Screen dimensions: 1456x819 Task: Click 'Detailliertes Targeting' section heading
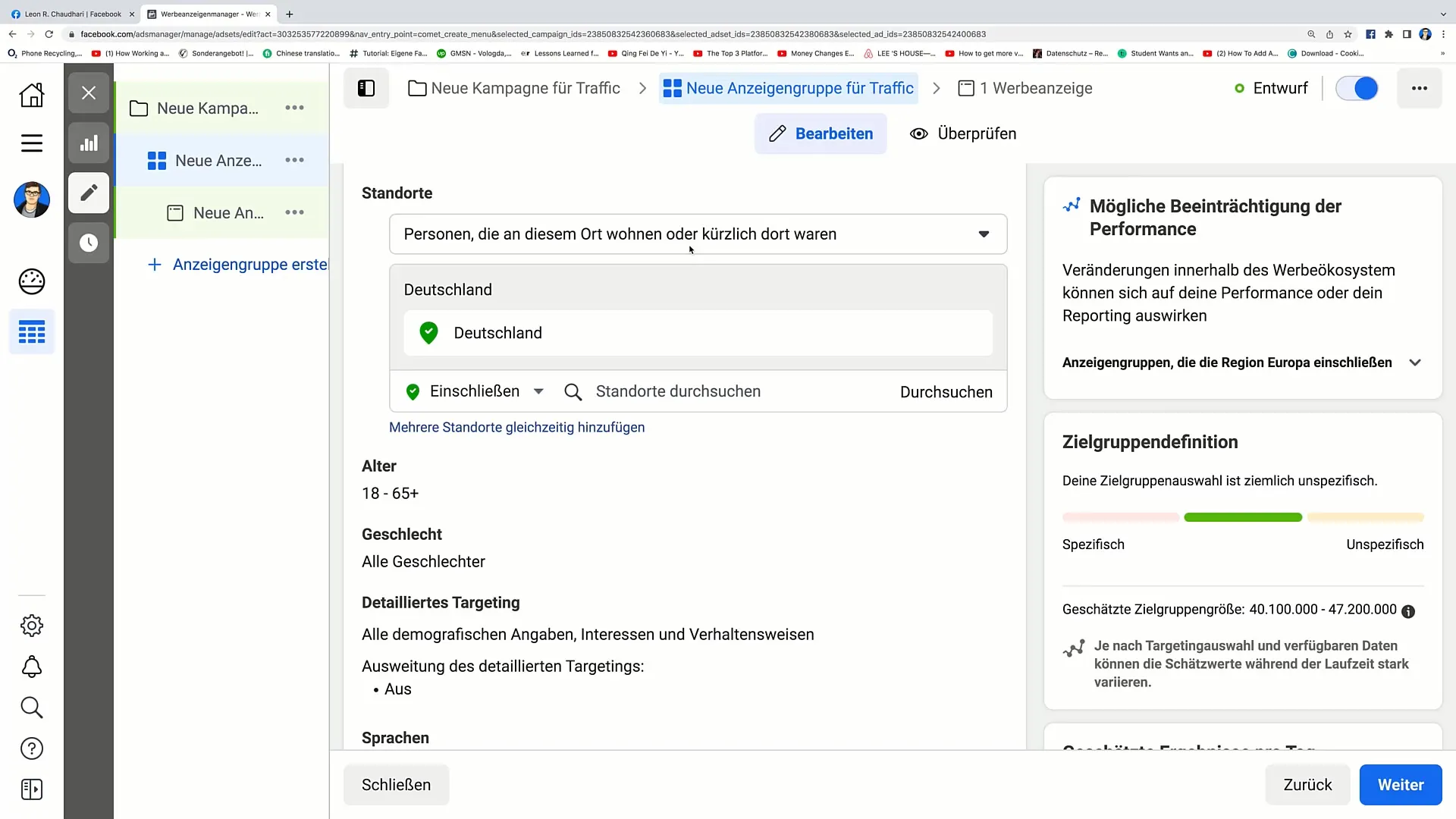point(441,603)
